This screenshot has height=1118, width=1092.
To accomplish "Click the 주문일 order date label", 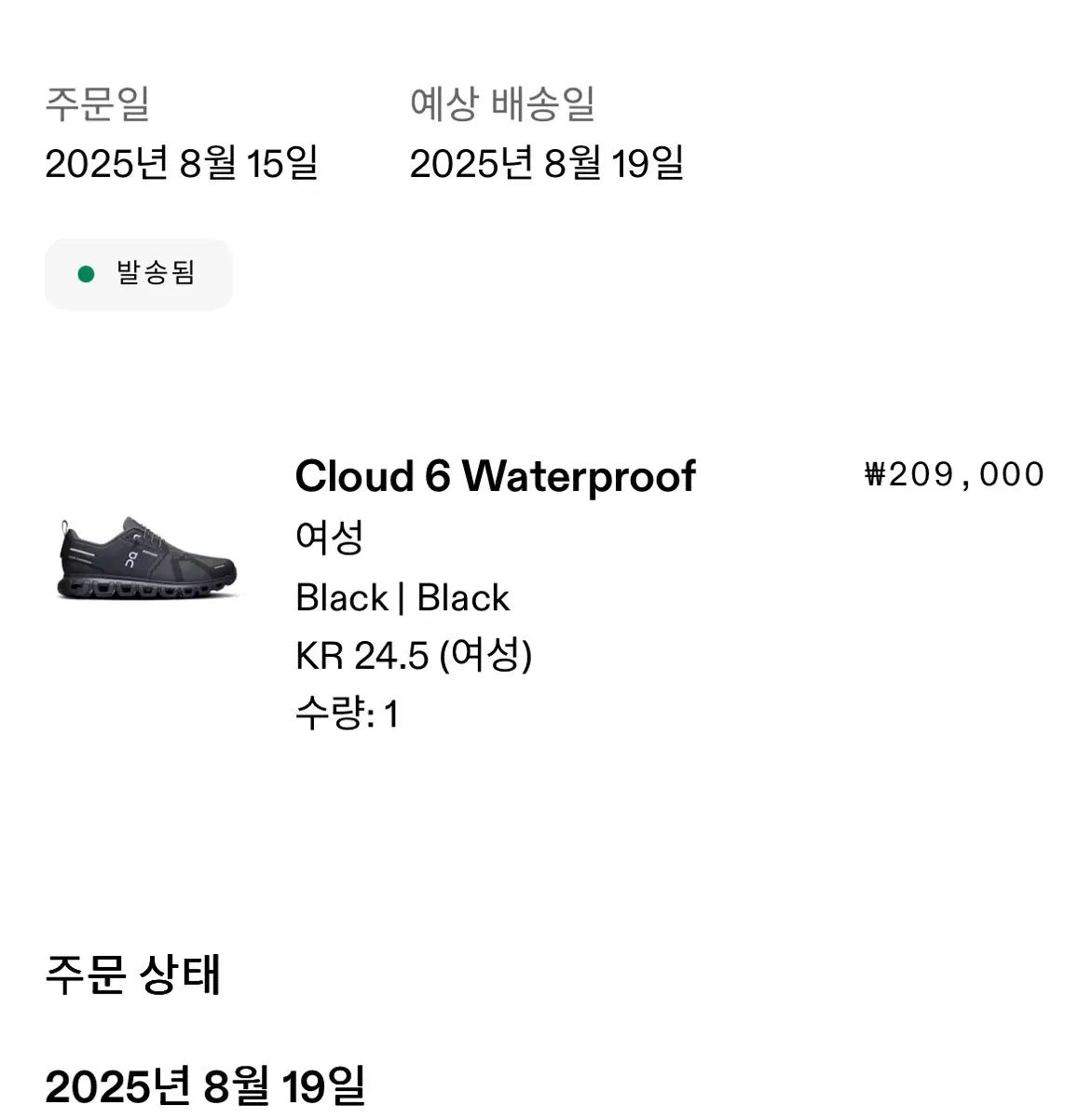I will 98,103.
